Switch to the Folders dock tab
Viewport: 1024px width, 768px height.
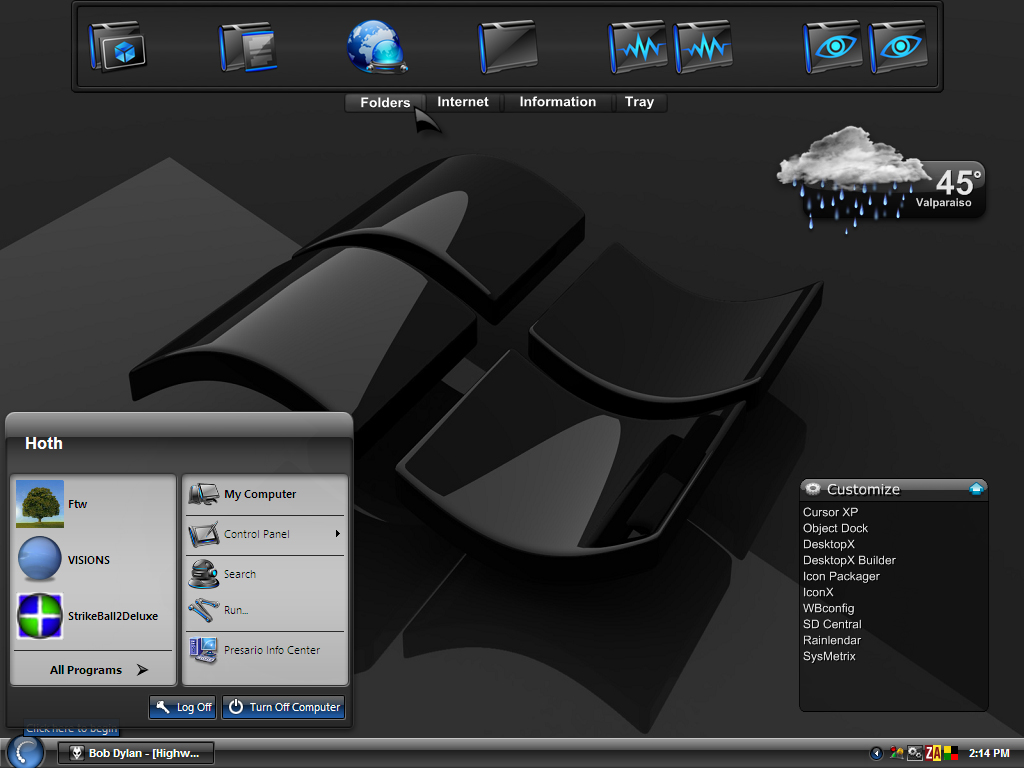pyautogui.click(x=385, y=103)
